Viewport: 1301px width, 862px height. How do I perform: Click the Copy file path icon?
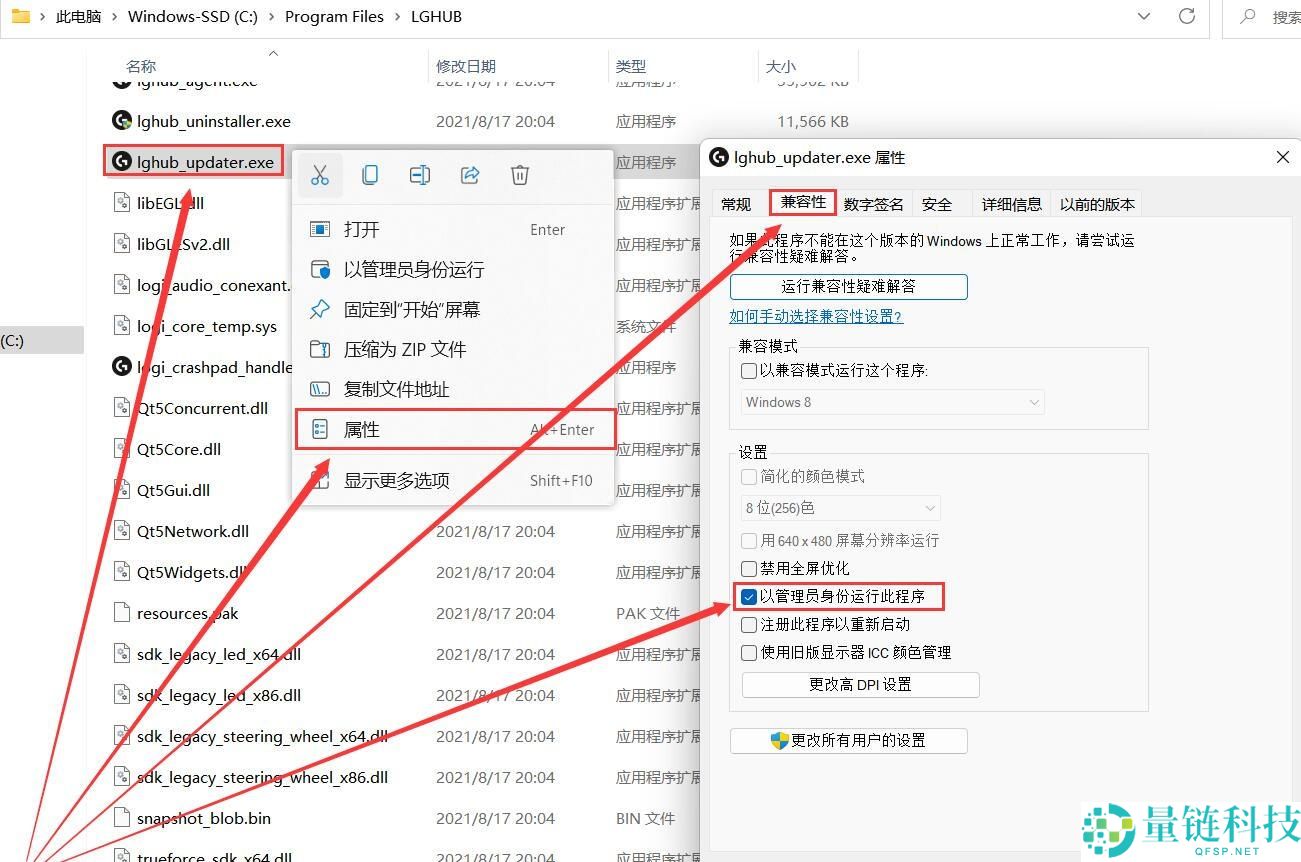coord(320,389)
